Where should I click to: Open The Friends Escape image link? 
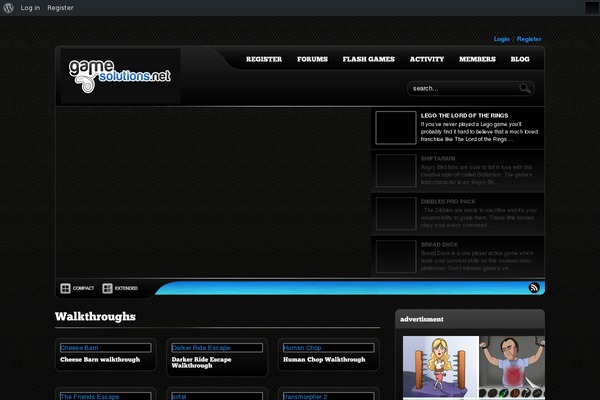tap(106, 396)
